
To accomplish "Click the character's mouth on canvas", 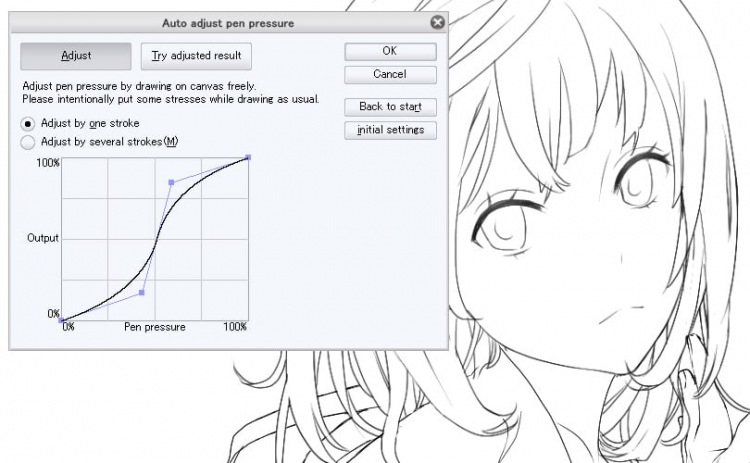I will (620, 313).
